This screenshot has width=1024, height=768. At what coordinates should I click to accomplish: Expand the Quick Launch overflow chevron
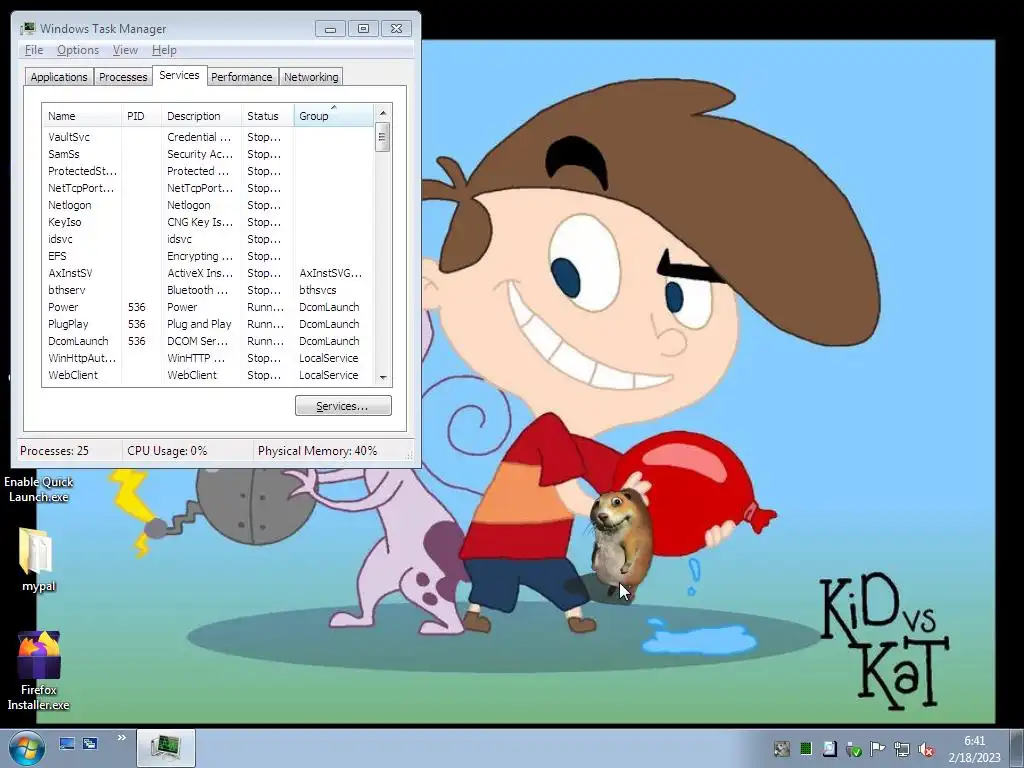click(121, 738)
